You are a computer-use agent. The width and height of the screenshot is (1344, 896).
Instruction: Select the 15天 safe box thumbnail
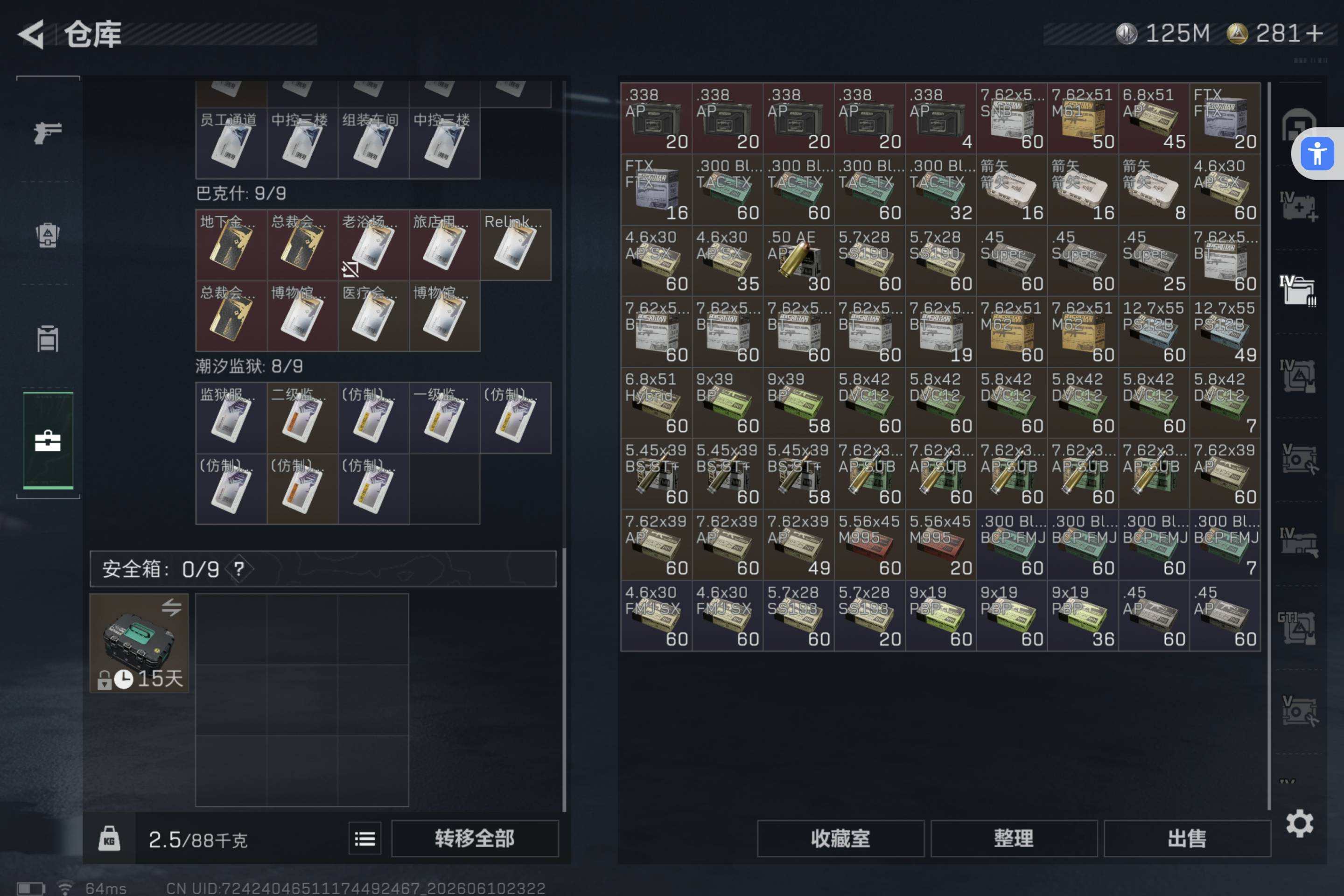pyautogui.click(x=140, y=643)
